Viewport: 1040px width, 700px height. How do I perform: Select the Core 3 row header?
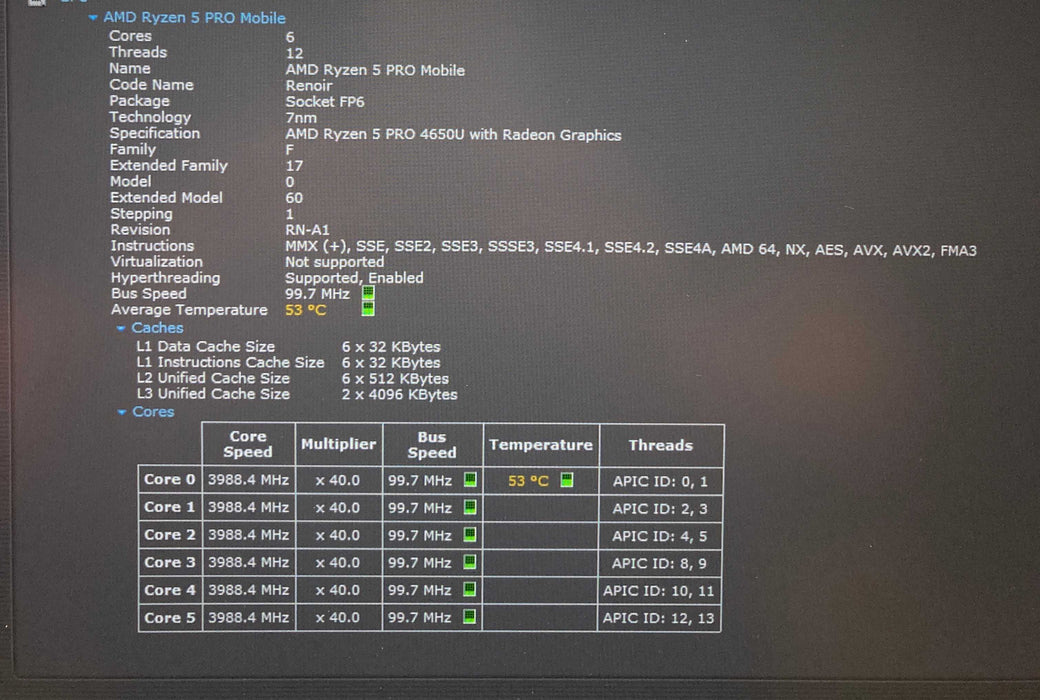coord(170,562)
